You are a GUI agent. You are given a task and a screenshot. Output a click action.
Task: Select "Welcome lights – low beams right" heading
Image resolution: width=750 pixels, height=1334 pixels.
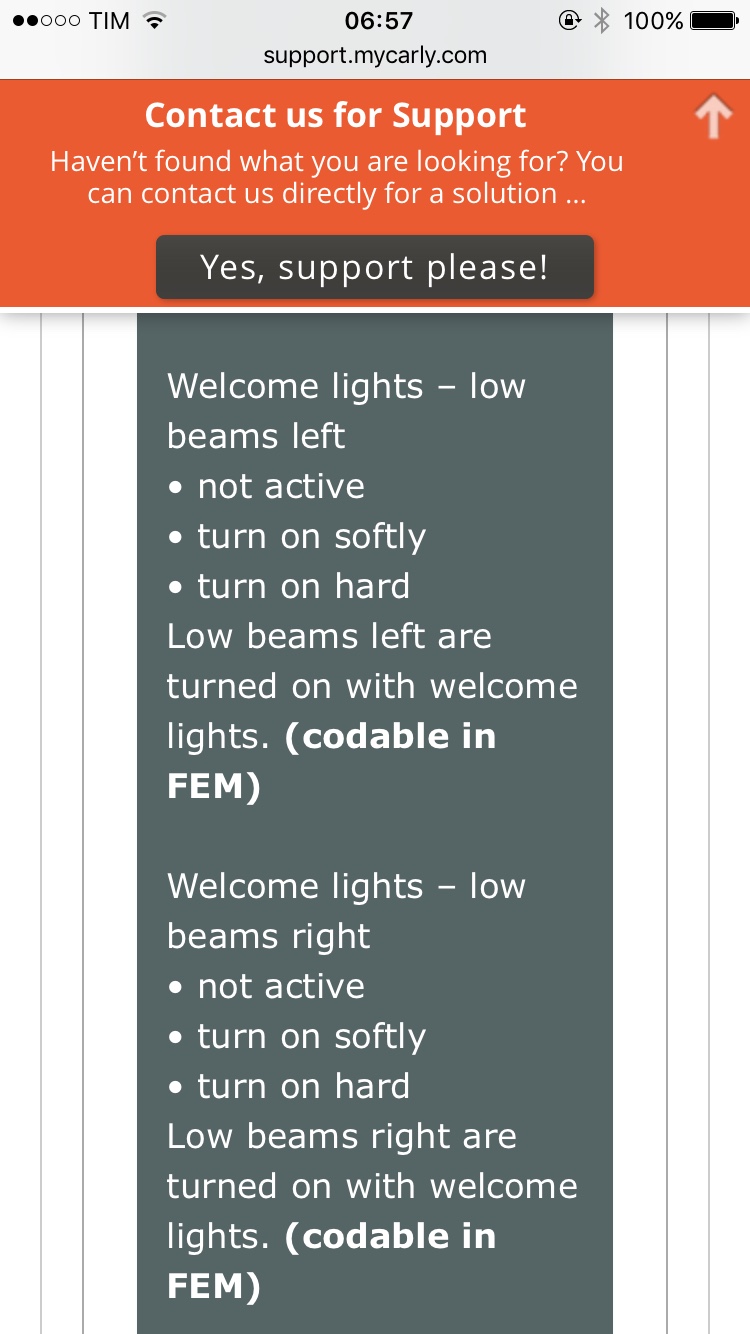(x=346, y=911)
